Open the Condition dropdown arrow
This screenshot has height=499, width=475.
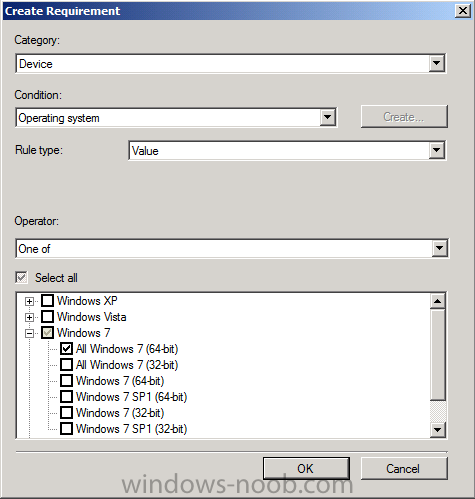tap(328, 118)
